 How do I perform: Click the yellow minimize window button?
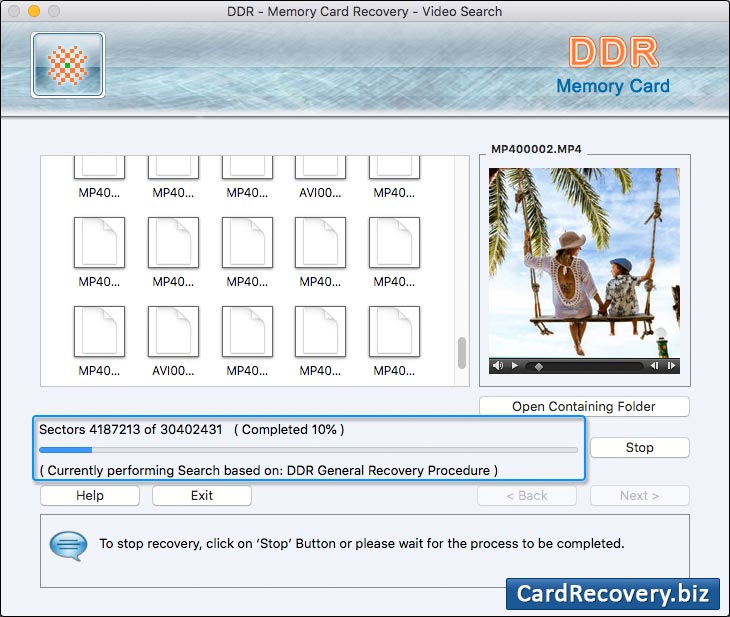(34, 11)
